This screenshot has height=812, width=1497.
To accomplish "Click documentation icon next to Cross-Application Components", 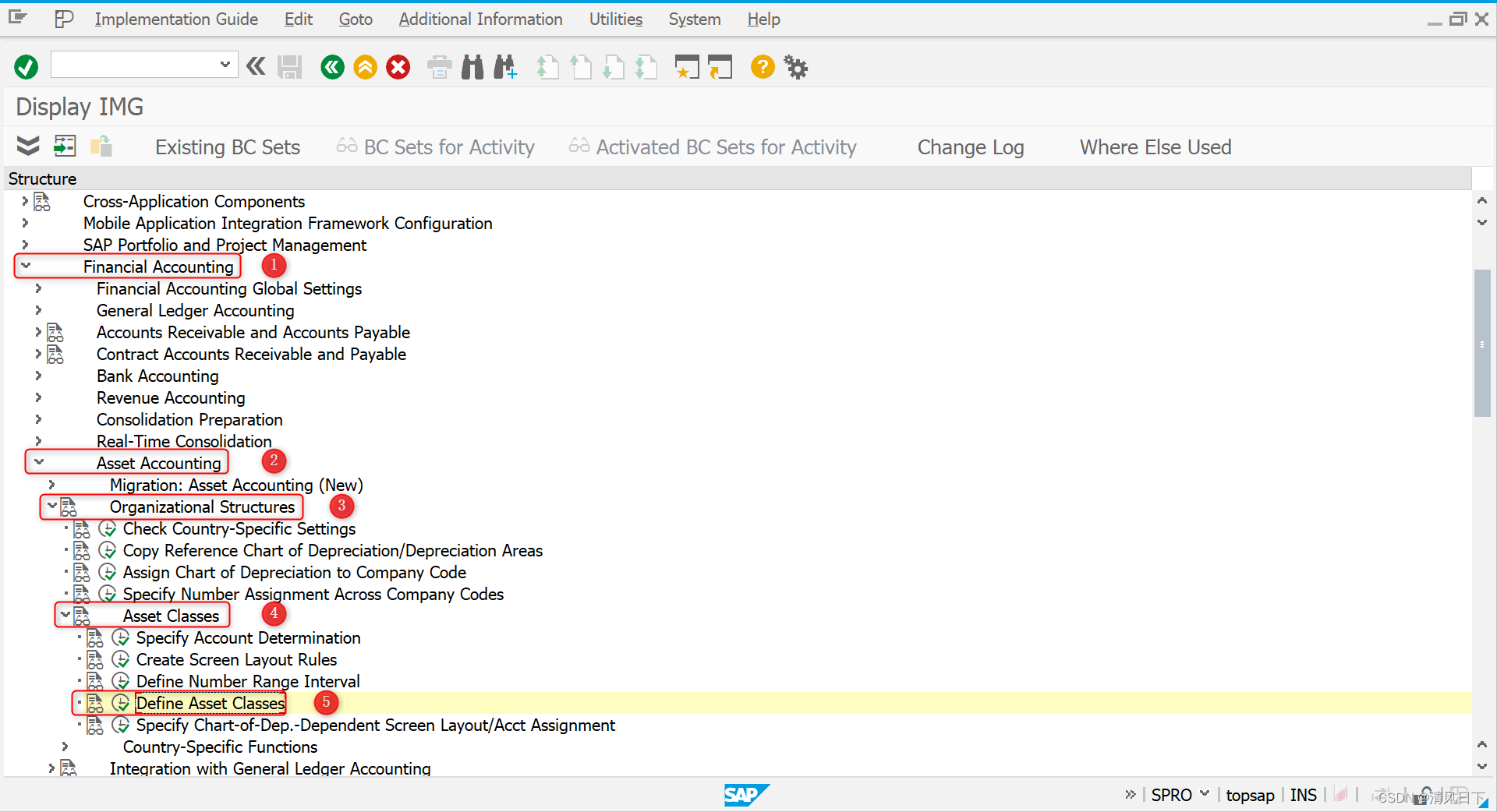I will click(42, 202).
